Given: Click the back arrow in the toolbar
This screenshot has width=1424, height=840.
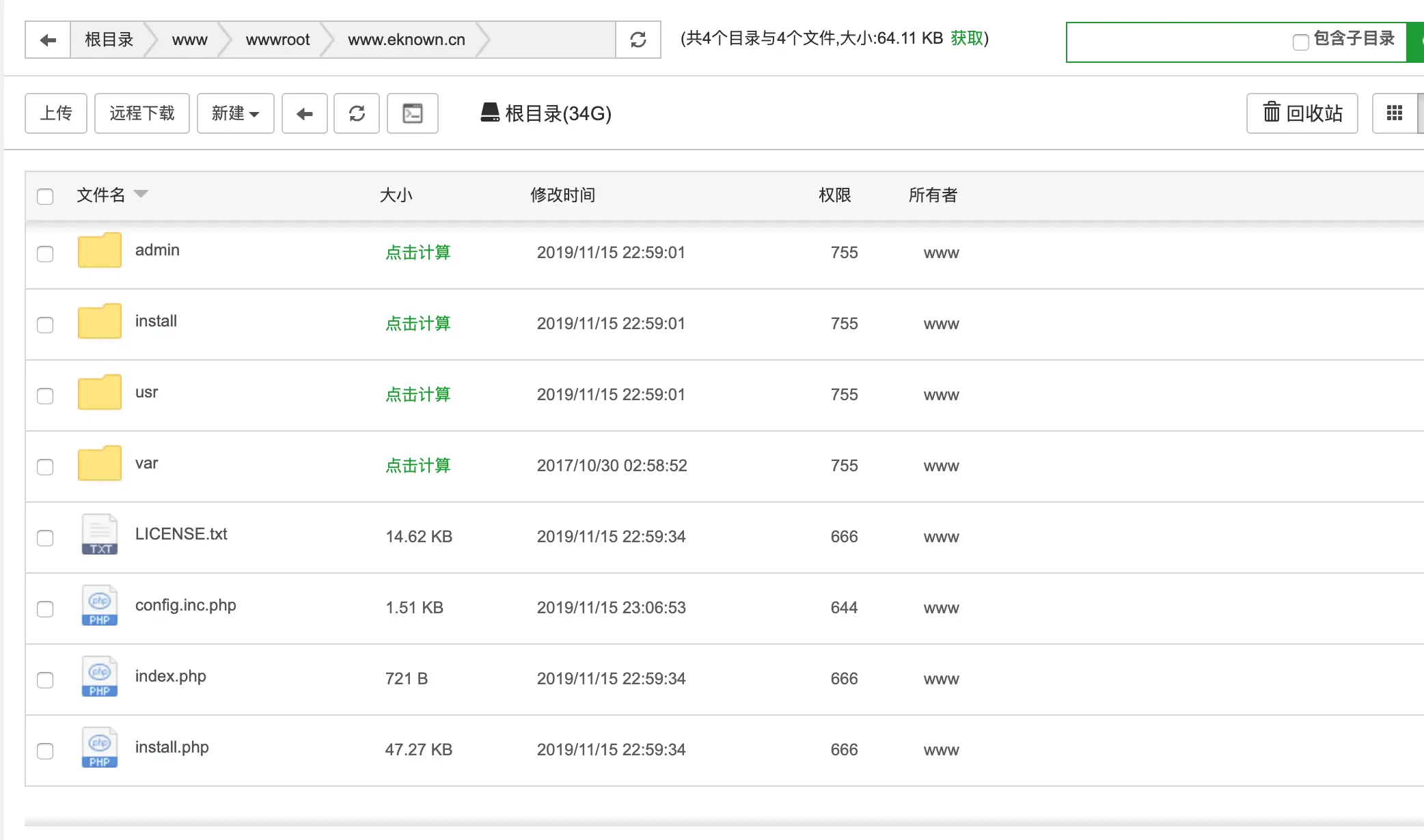Looking at the screenshot, I should click(x=305, y=113).
